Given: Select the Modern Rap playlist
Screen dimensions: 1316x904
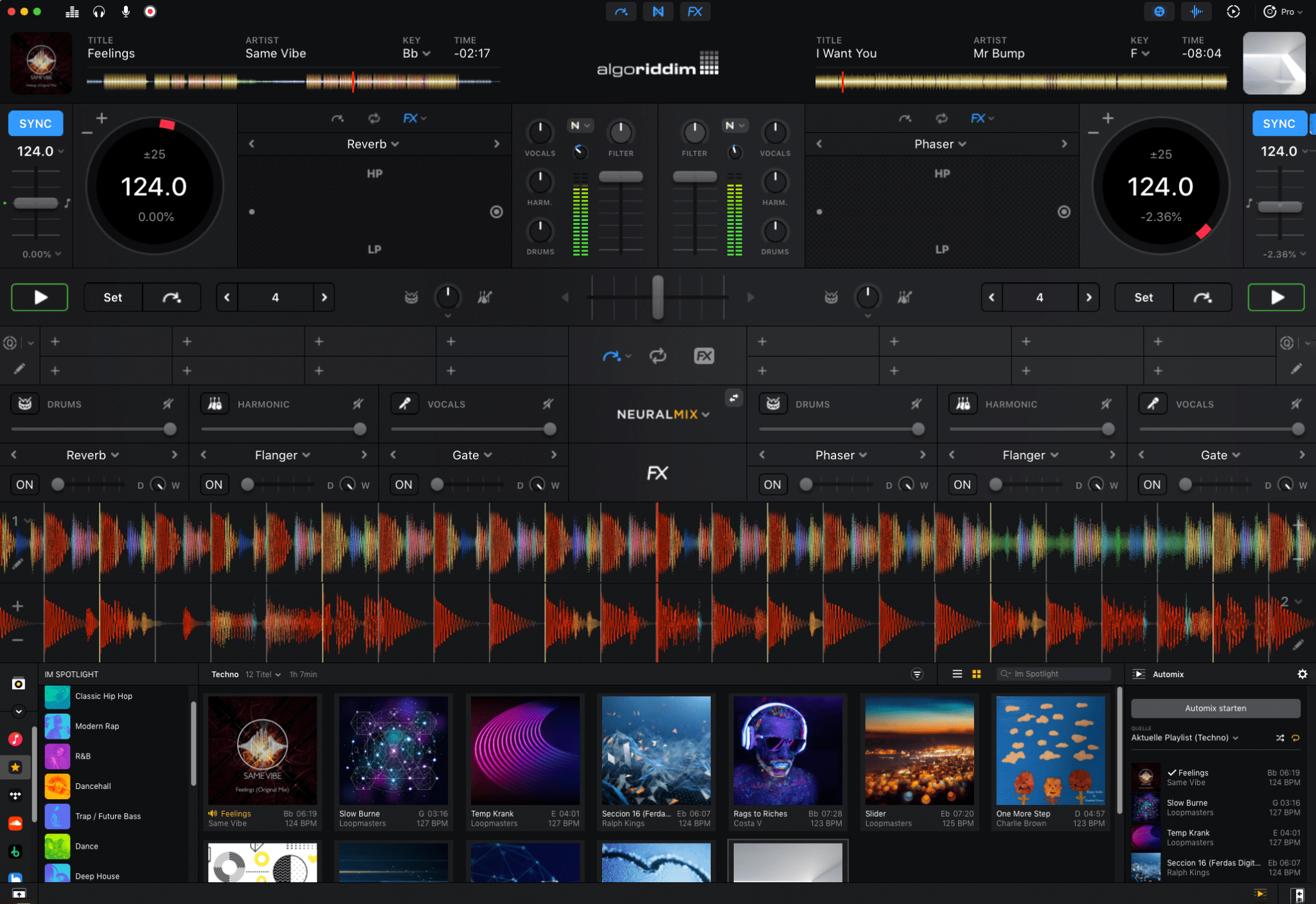Looking at the screenshot, I should pyautogui.click(x=98, y=726).
